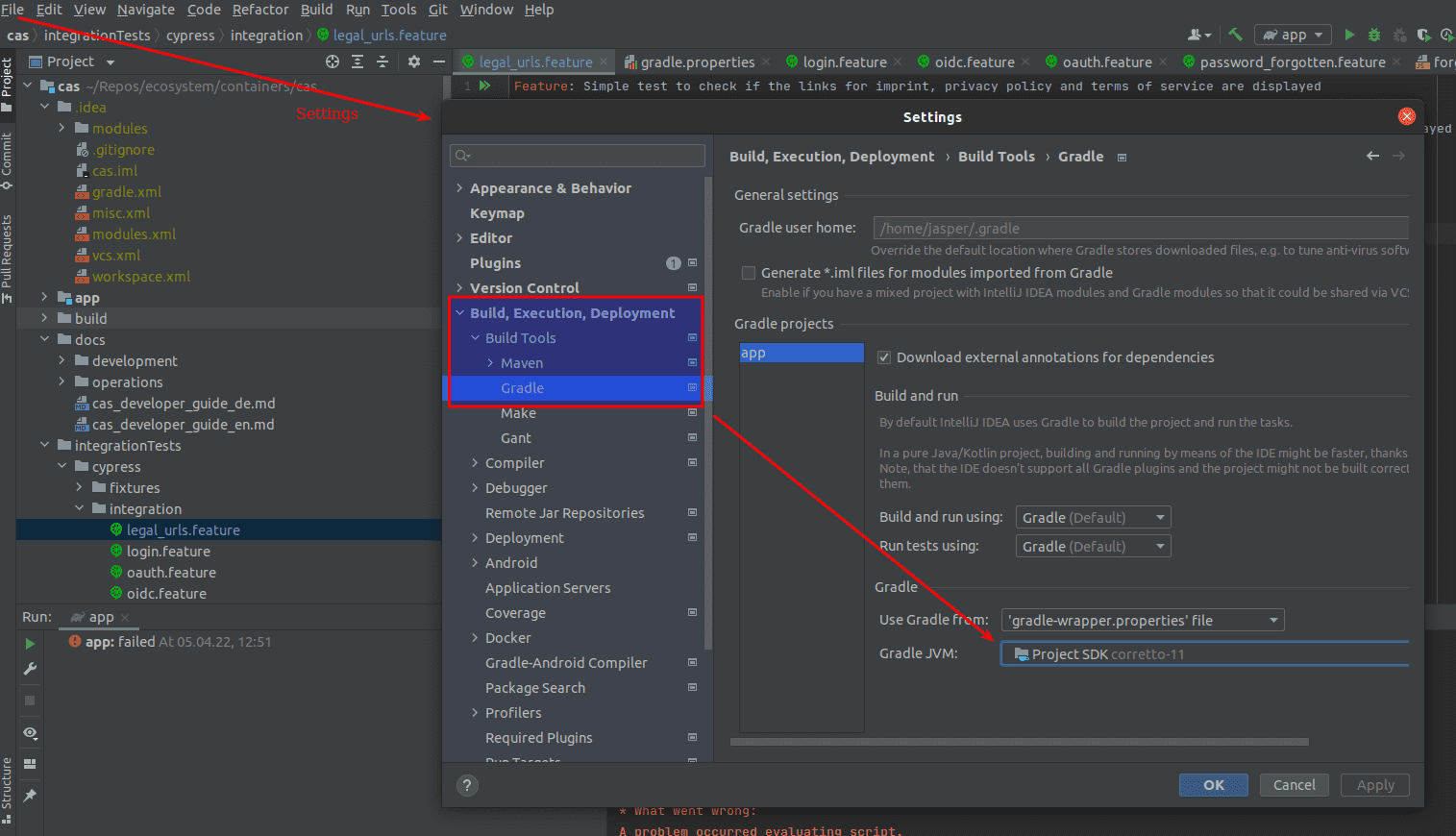Image resolution: width=1456 pixels, height=836 pixels.
Task: Click the OK button
Action: [1213, 785]
